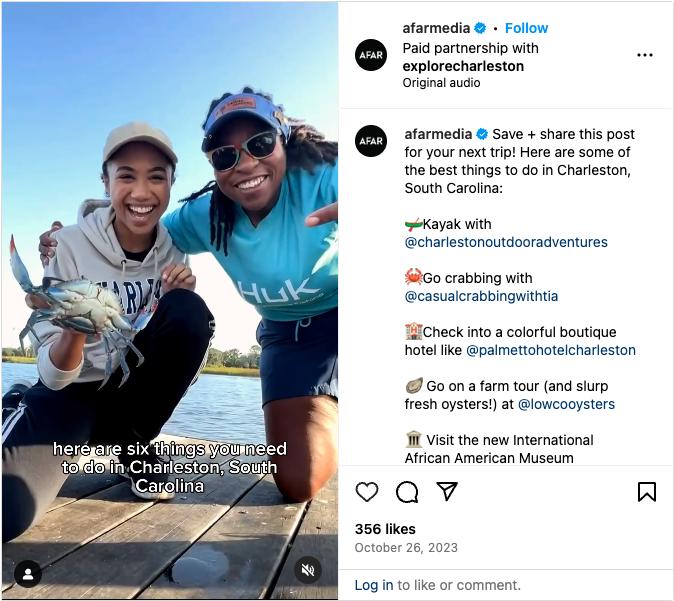Click the verified badge next to afarmedia header
Screen dimensions: 674x601
[x=480, y=28]
